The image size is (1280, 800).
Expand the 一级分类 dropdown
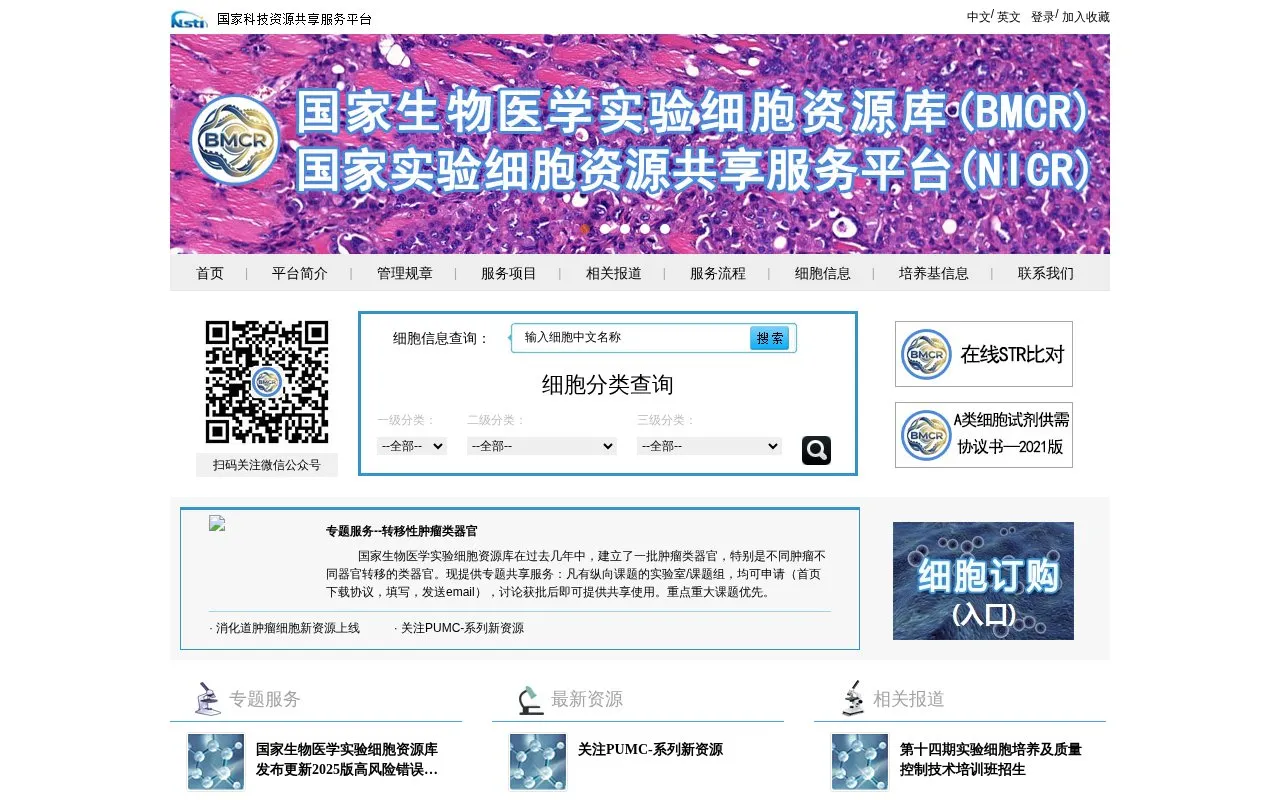pos(412,446)
